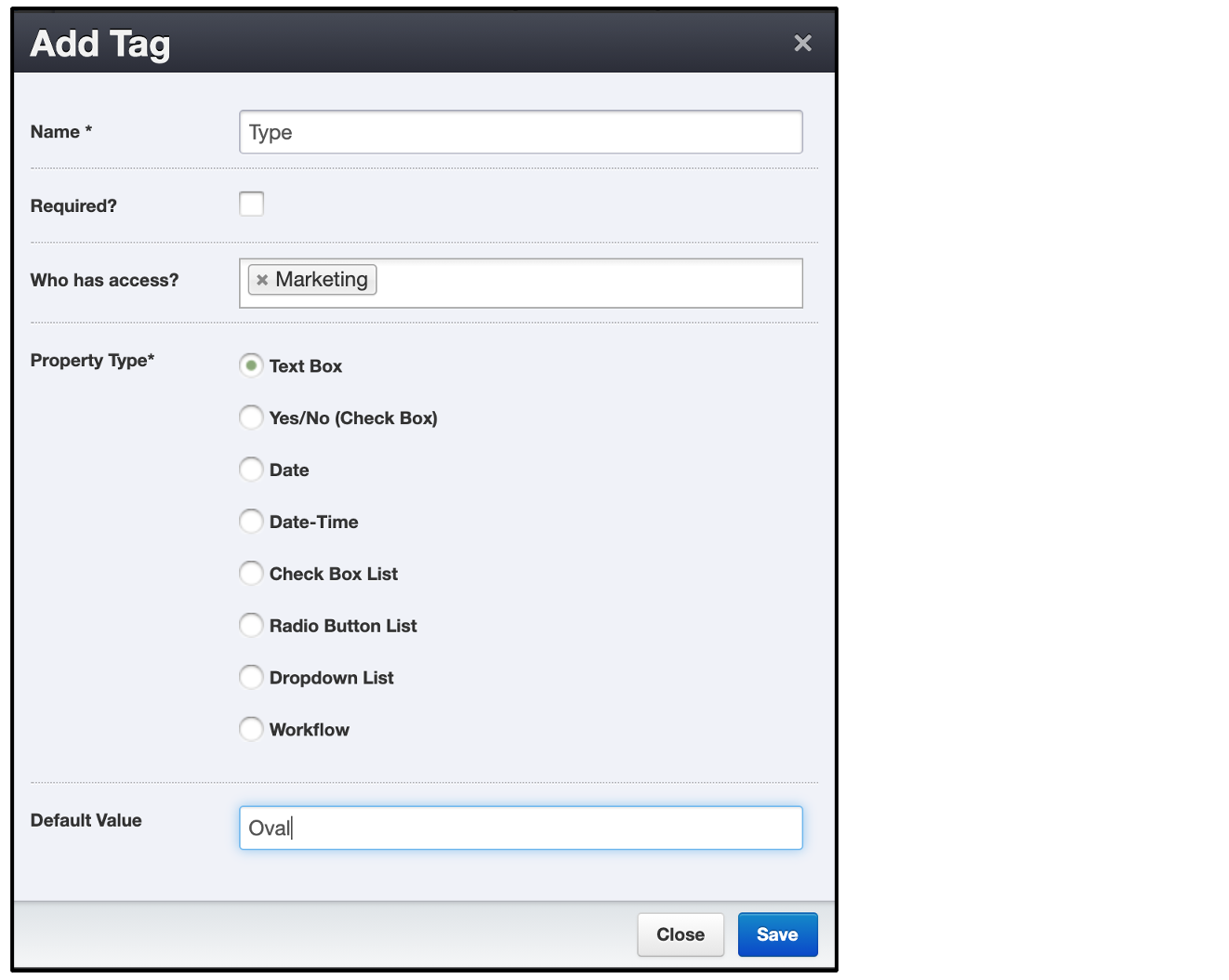Viewport: 1229px width, 980px height.
Task: Click the Add Tag dialog title
Action: tap(100, 44)
